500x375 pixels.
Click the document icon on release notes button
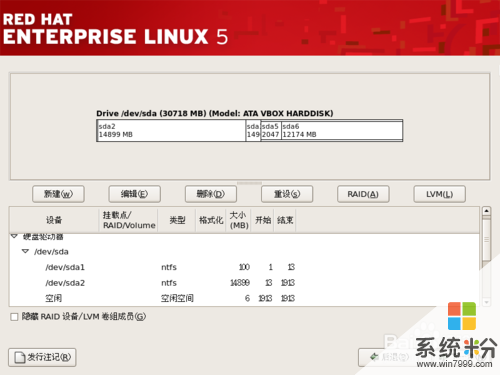click(x=20, y=357)
